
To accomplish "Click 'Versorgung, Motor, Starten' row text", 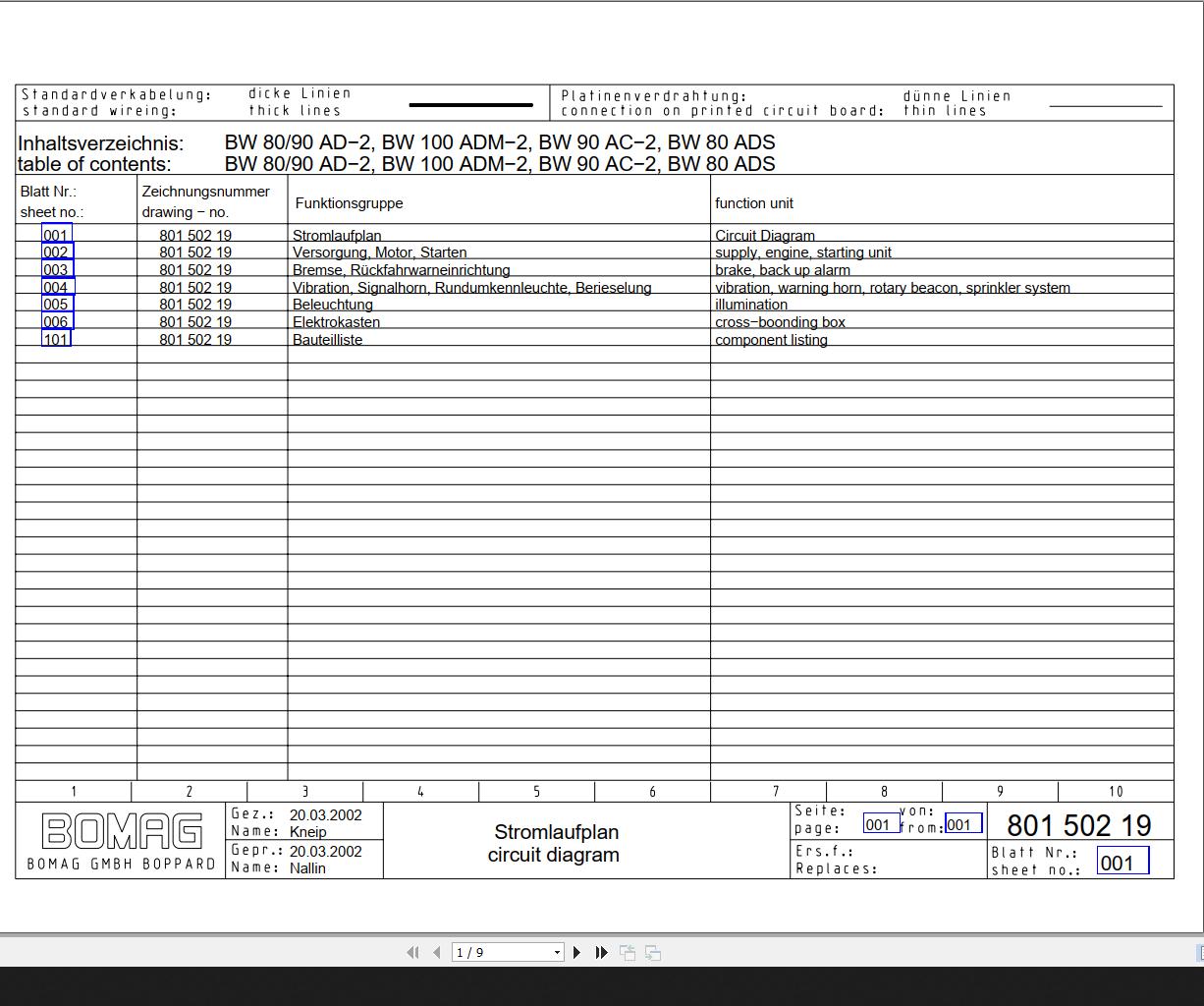I will point(379,252).
